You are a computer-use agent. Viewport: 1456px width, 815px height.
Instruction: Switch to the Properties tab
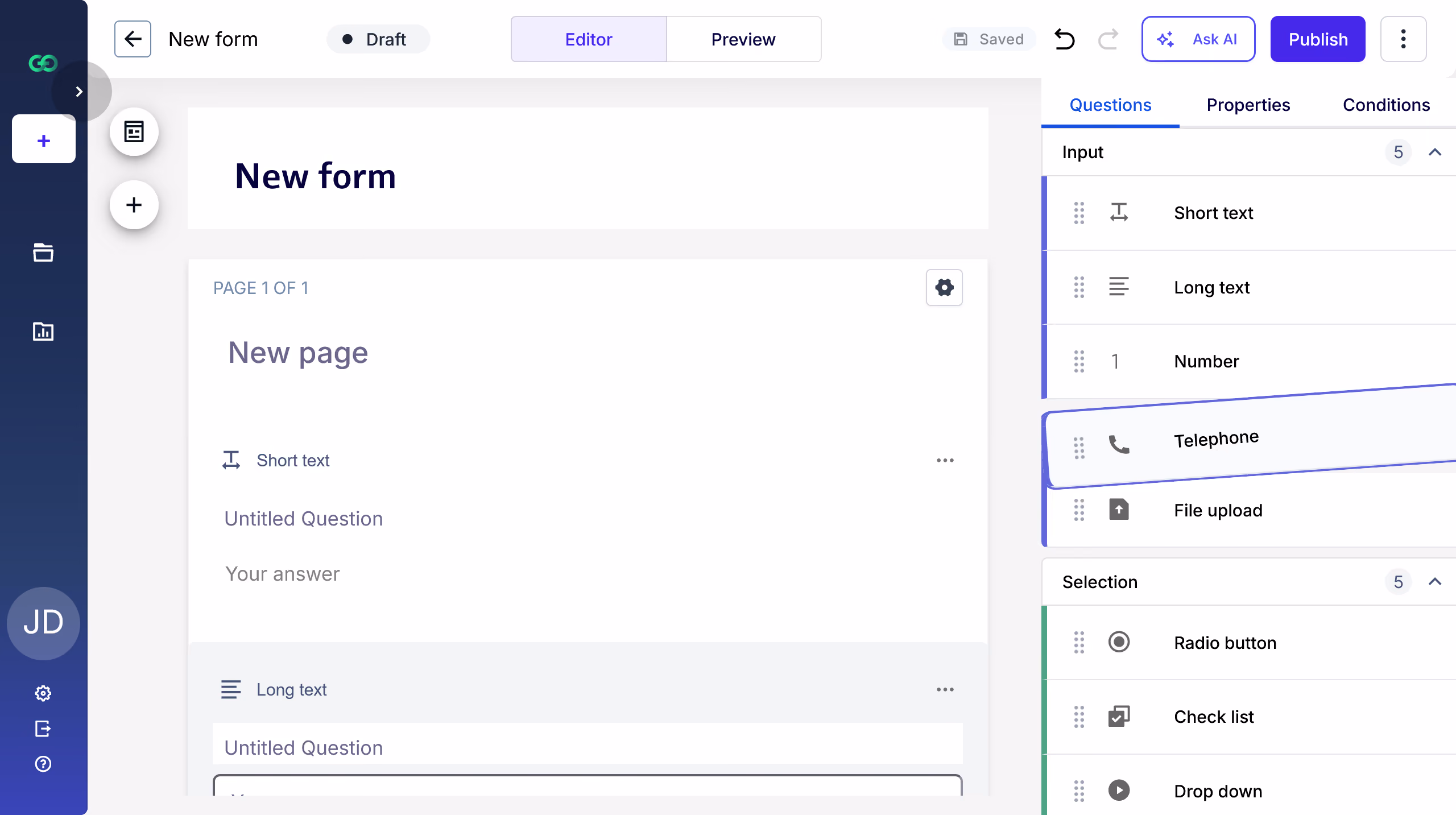click(1248, 105)
